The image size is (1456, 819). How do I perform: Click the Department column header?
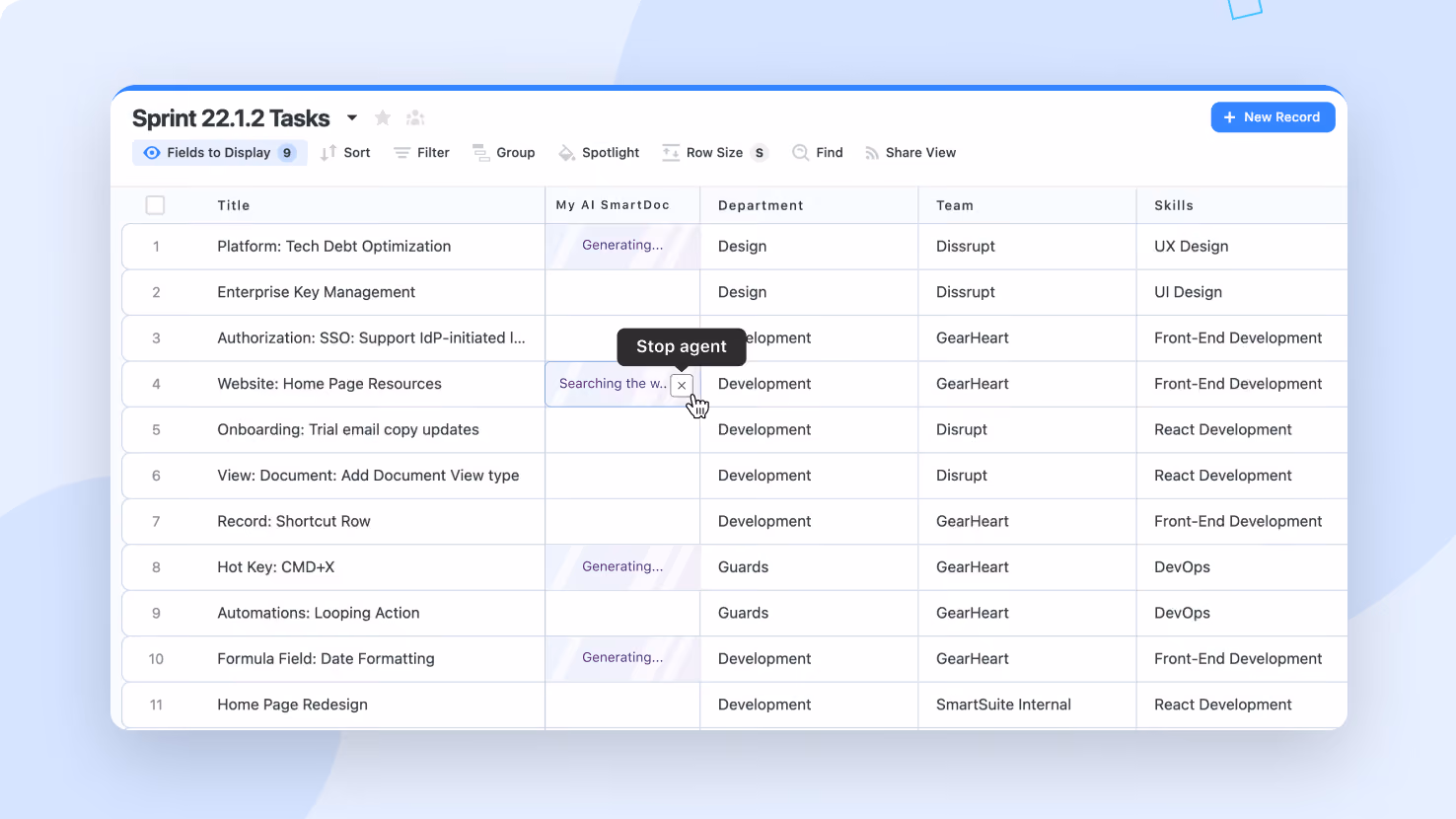point(761,205)
